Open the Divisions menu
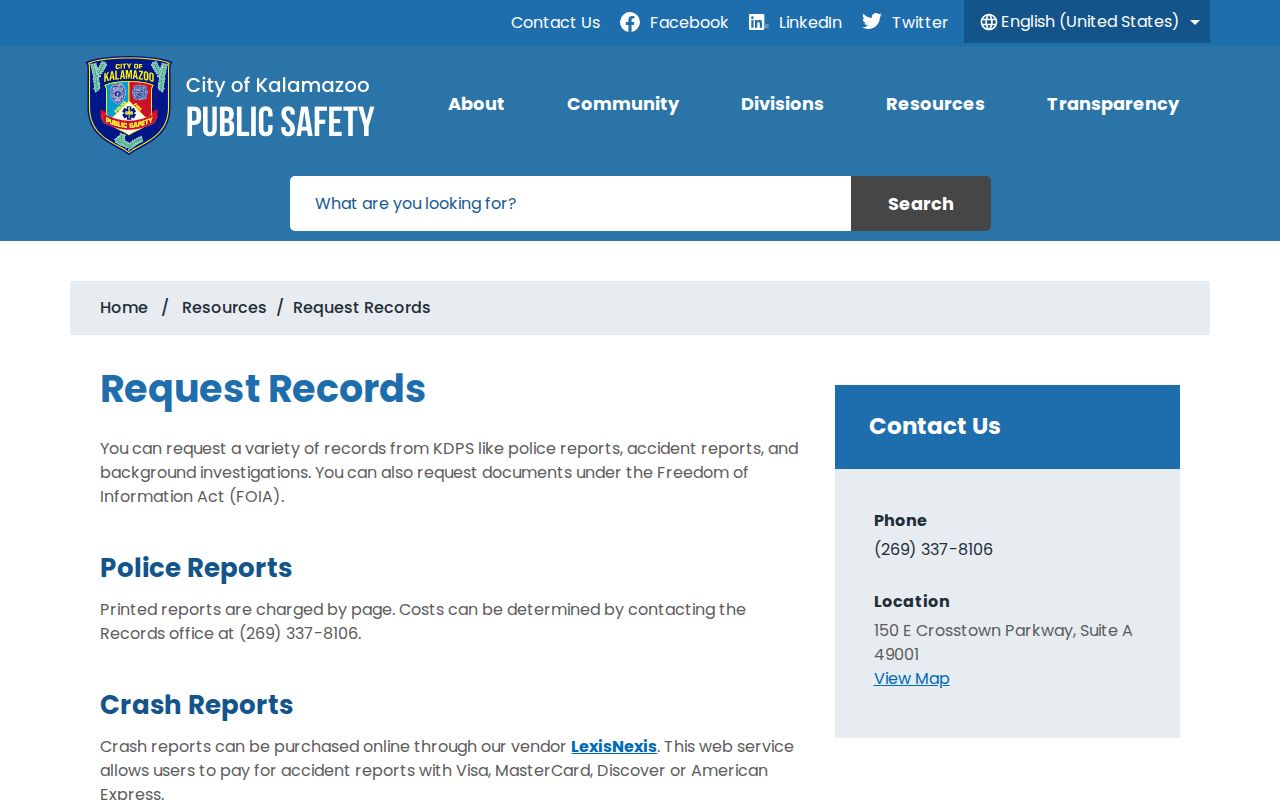 point(782,104)
